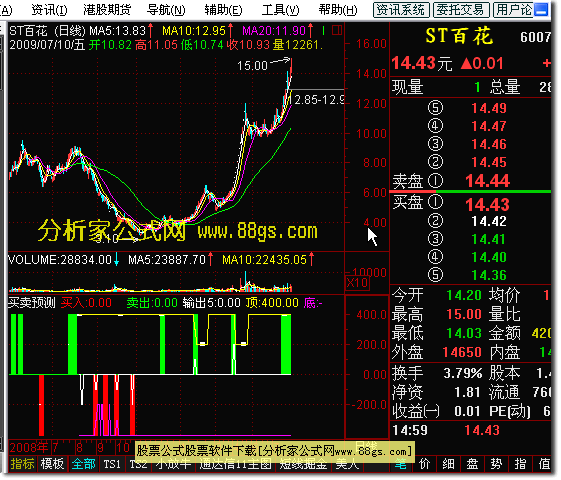Screen dimensions: 561x480
Task: Select the 指 tab in quote panel
Action: tap(520, 464)
